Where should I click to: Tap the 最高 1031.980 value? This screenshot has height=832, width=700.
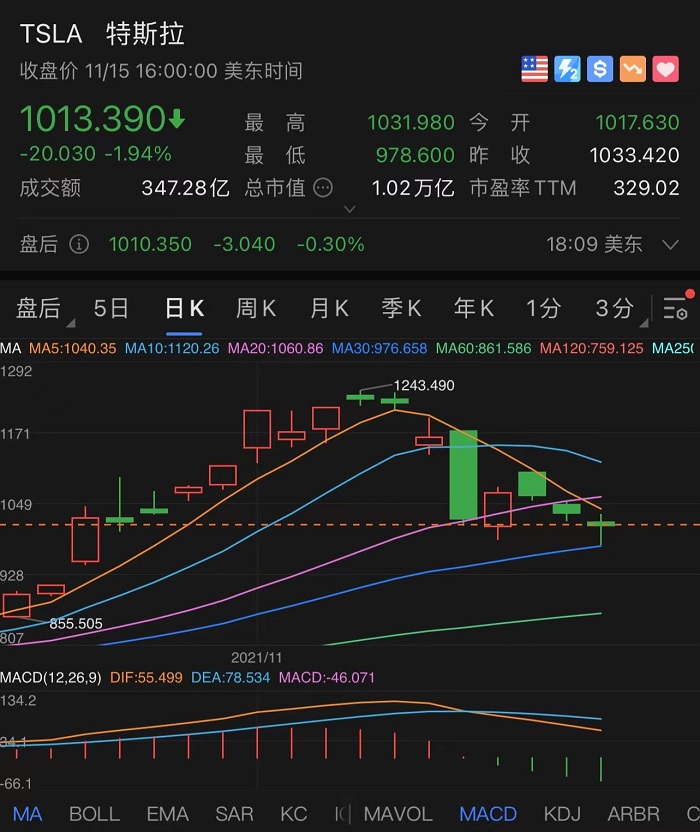(x=411, y=123)
